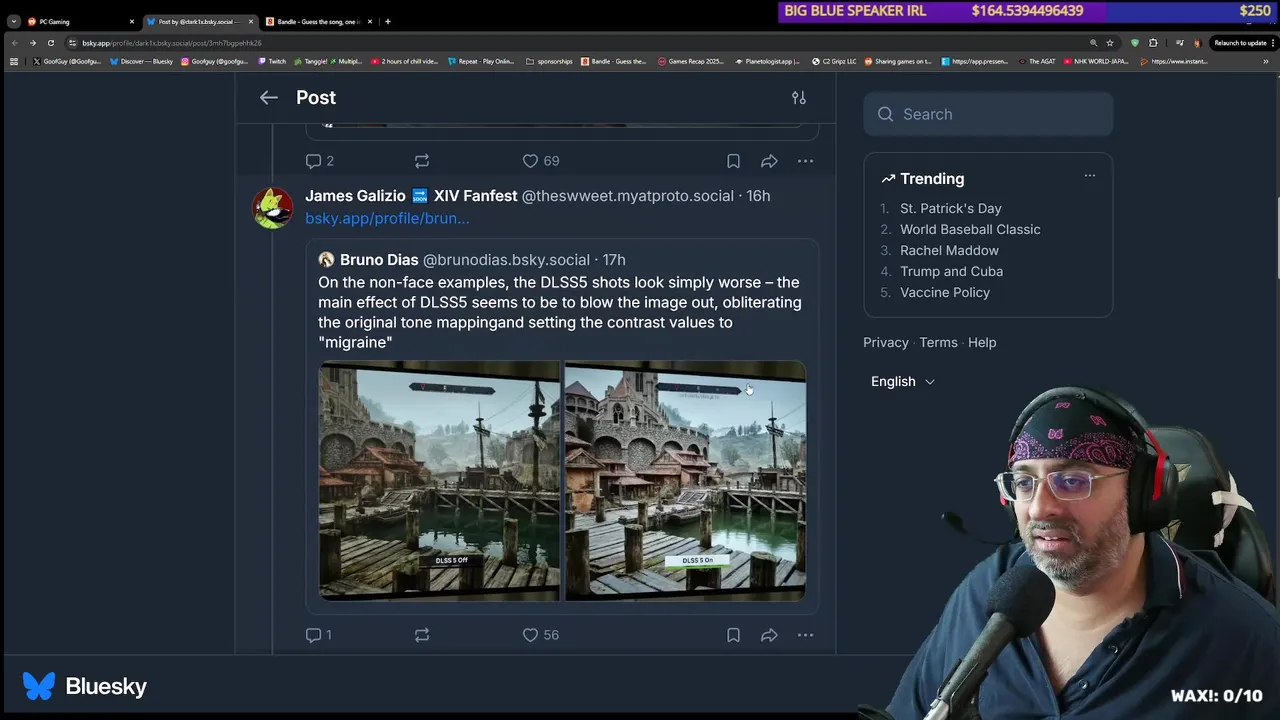Click Relaunch to update button
The image size is (1280, 720).
pos(1240,43)
